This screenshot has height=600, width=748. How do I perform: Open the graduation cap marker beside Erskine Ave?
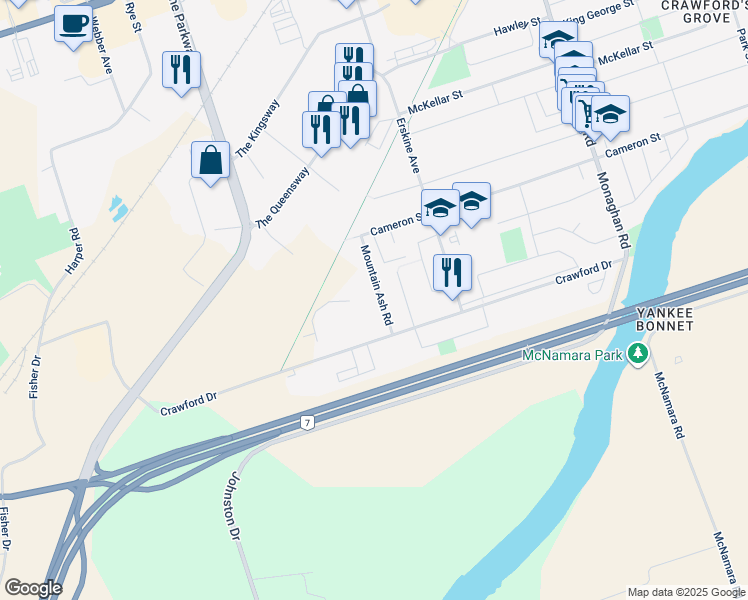tap(440, 208)
